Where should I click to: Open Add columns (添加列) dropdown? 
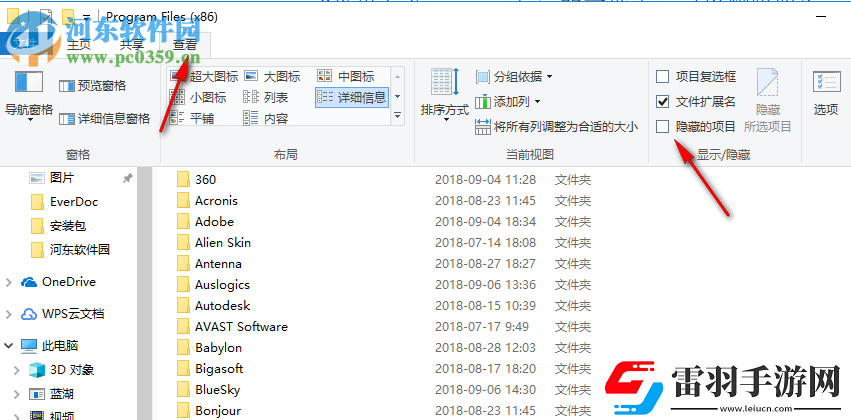click(508, 101)
